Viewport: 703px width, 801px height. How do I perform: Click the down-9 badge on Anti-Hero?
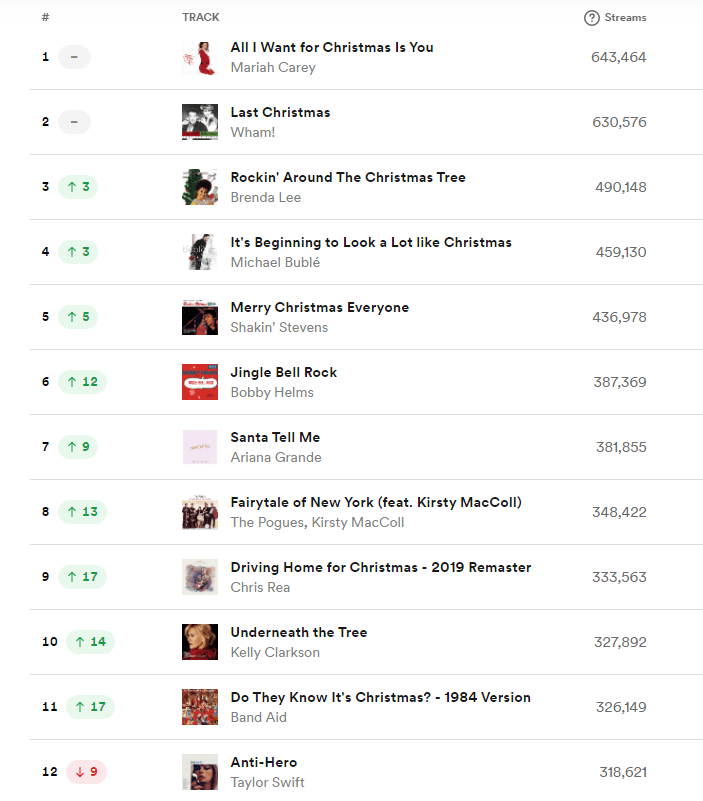pyautogui.click(x=86, y=772)
